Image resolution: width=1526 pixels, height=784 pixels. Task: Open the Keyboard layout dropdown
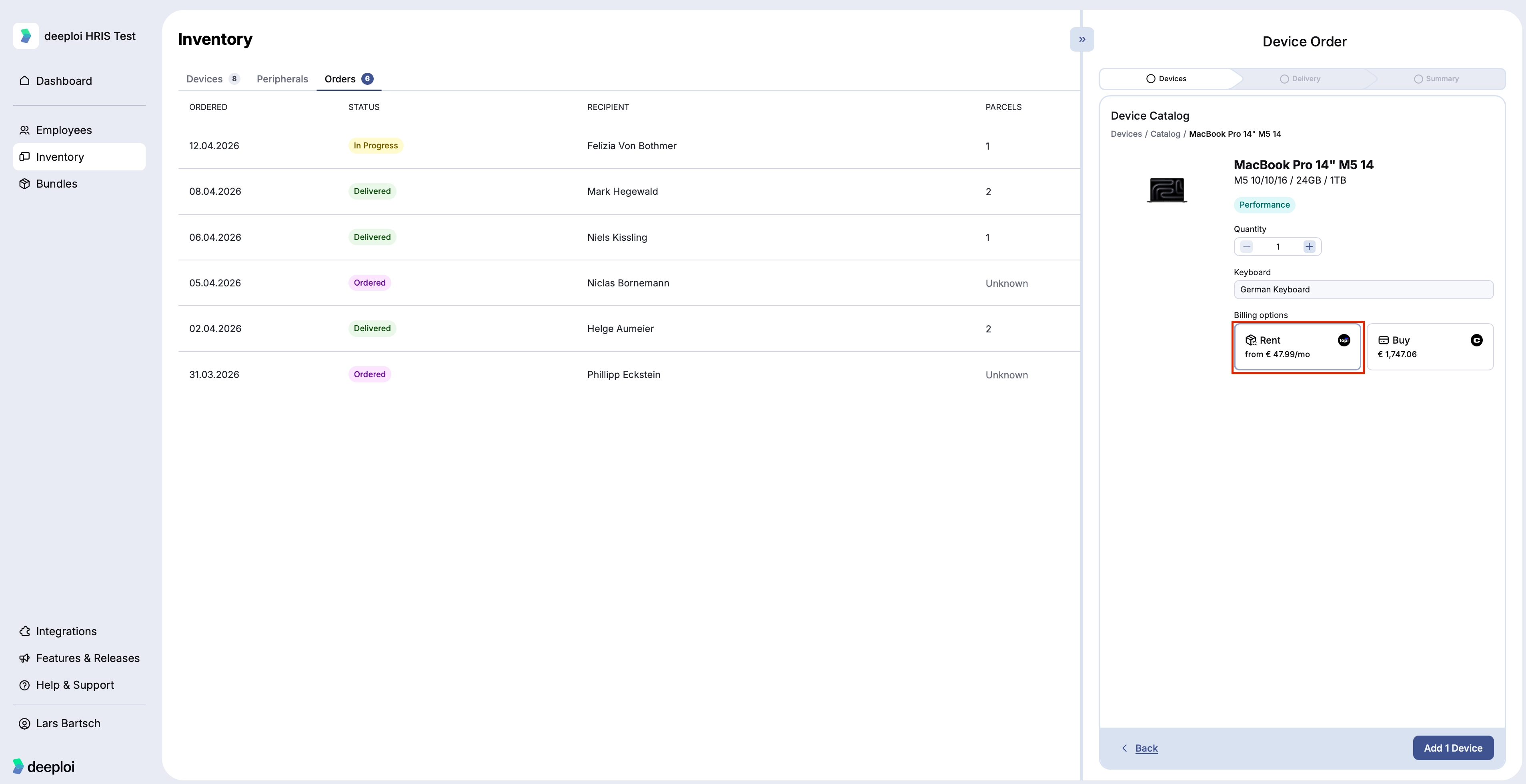[x=1363, y=290]
